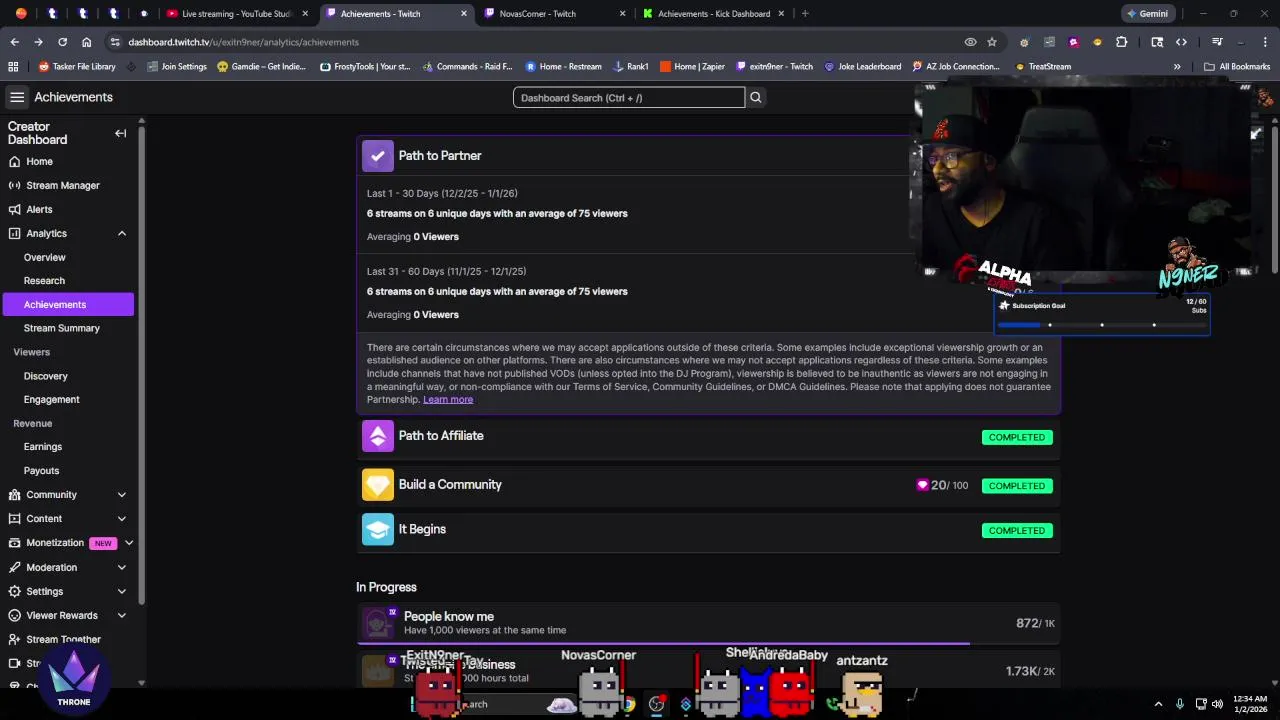Screen dimensions: 1280x720
Task: Open a new browser tab
Action: pyautogui.click(x=805, y=14)
